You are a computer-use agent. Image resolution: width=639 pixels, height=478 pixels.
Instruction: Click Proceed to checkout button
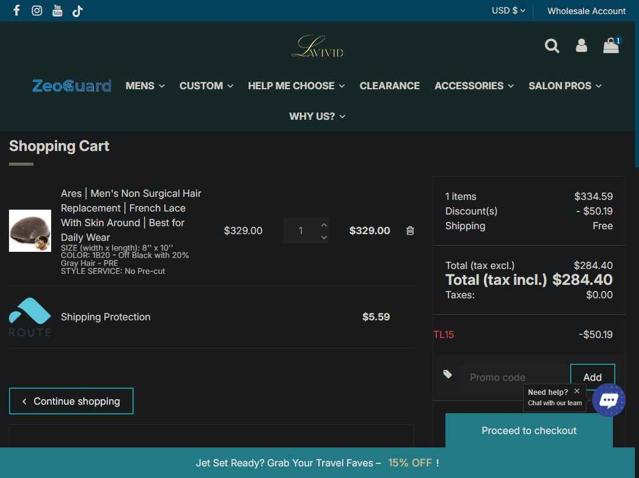tap(529, 430)
